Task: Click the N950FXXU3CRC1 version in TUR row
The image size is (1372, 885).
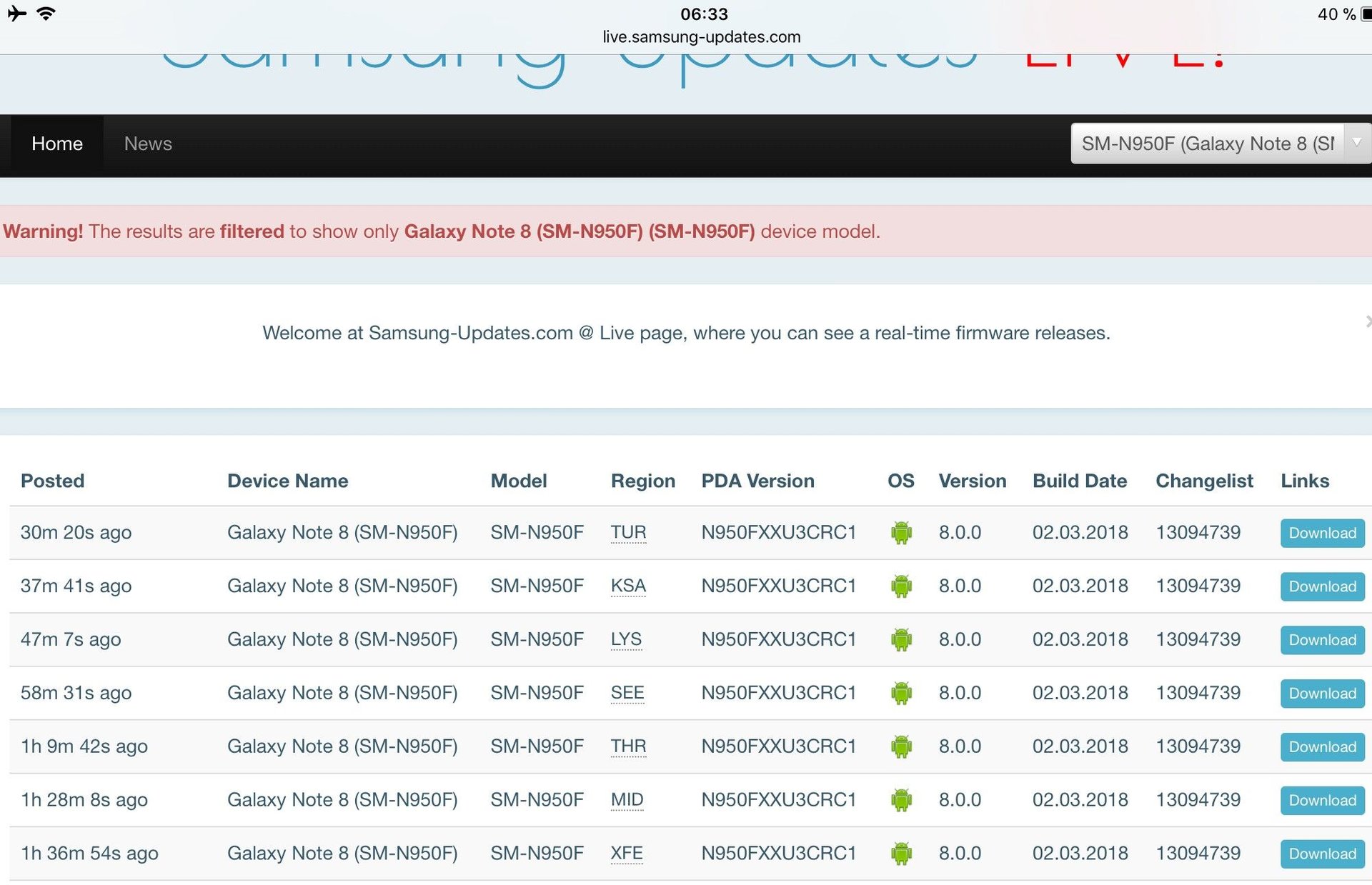Action: (778, 532)
